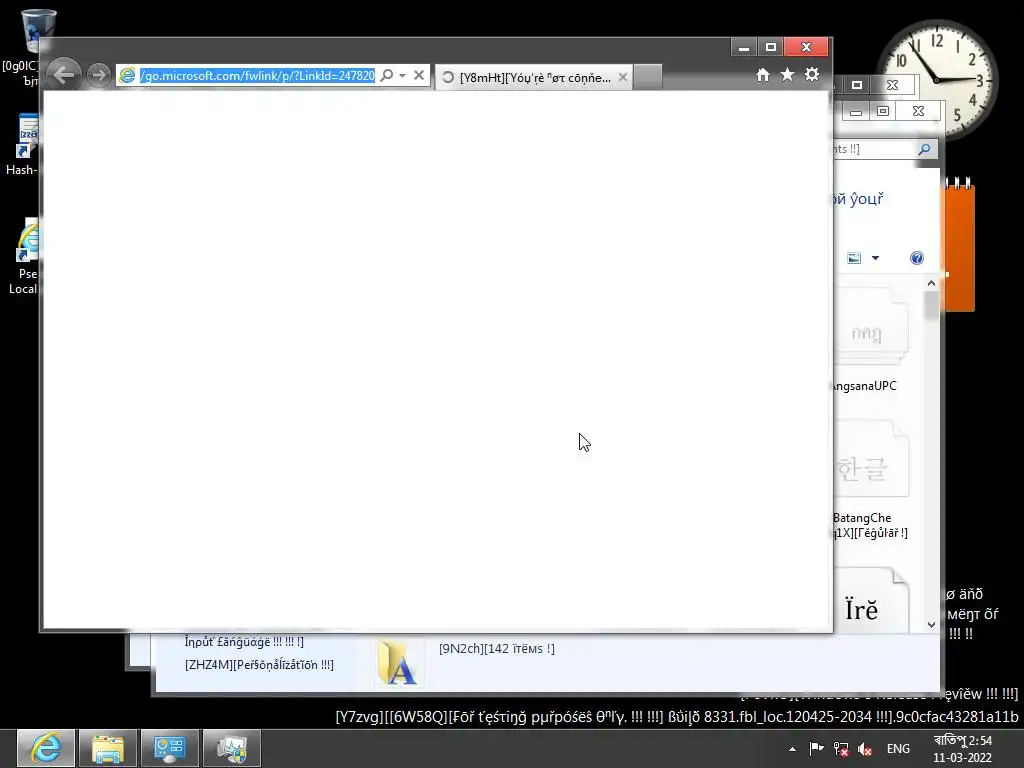Viewport: 1024px width, 768px height.
Task: Click the address bar search magnifier
Action: (x=387, y=76)
